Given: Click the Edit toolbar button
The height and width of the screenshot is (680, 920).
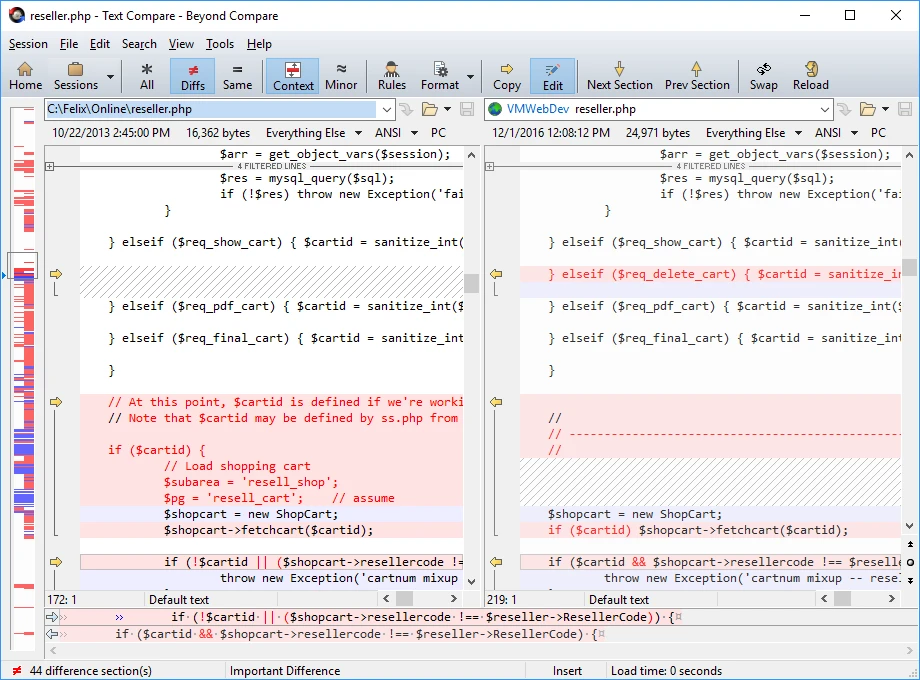Looking at the screenshot, I should [x=553, y=76].
